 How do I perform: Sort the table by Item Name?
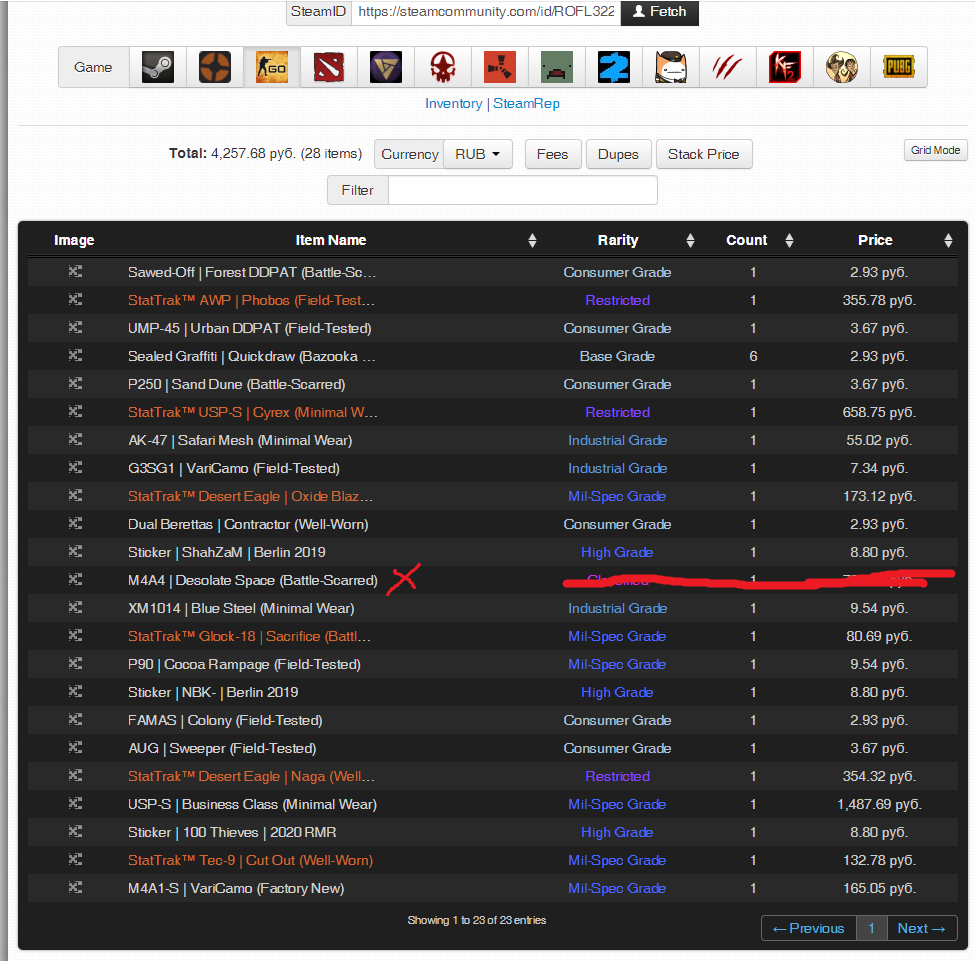click(331, 240)
